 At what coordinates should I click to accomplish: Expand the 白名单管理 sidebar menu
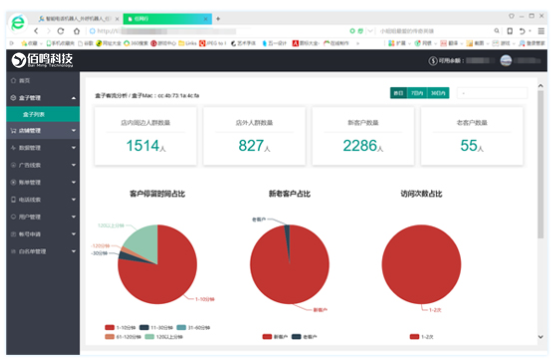click(x=43, y=251)
